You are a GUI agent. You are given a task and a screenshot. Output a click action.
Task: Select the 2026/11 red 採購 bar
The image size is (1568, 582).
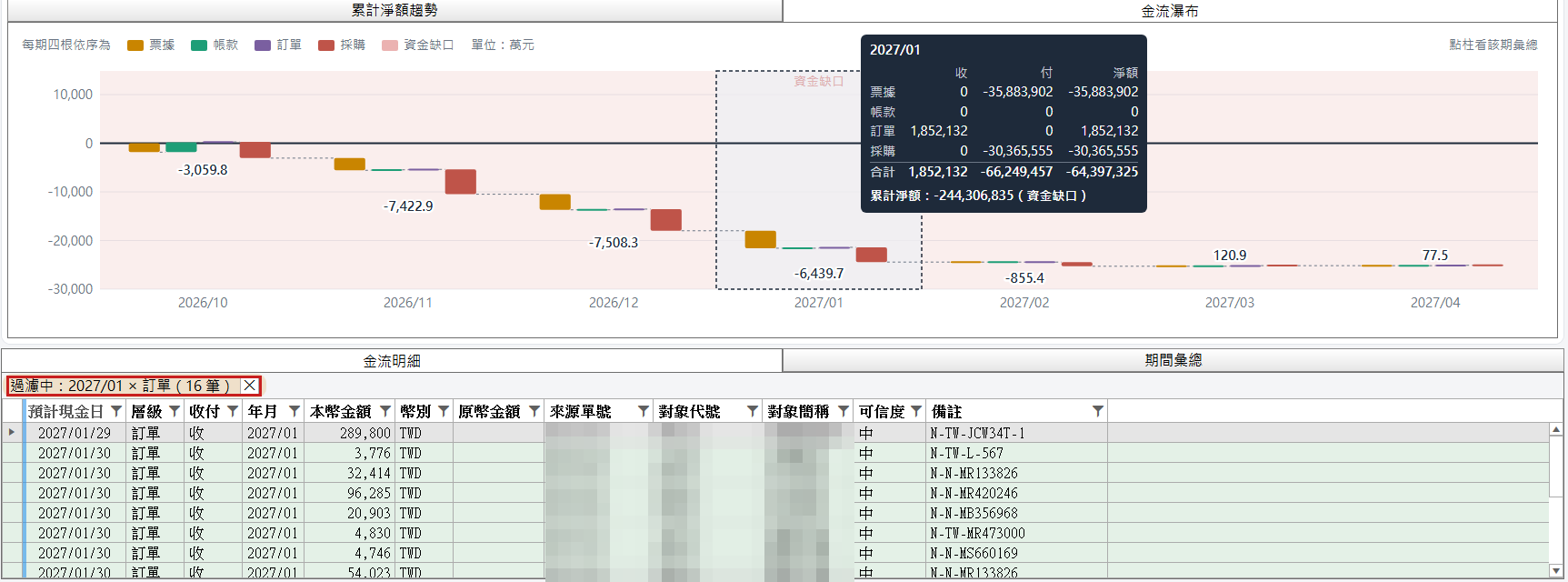[x=461, y=182]
